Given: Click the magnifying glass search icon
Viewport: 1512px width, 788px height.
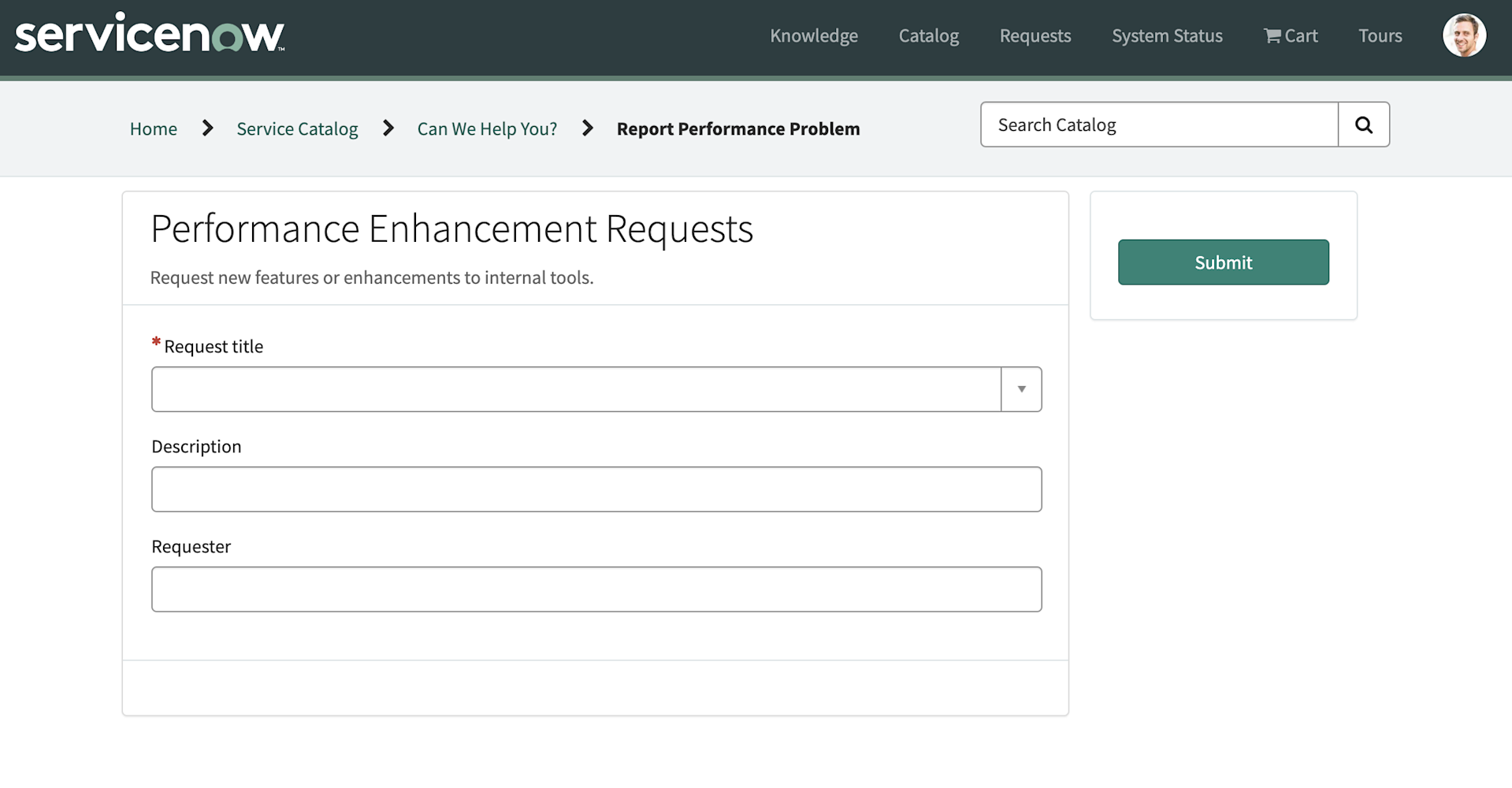Looking at the screenshot, I should (1363, 124).
